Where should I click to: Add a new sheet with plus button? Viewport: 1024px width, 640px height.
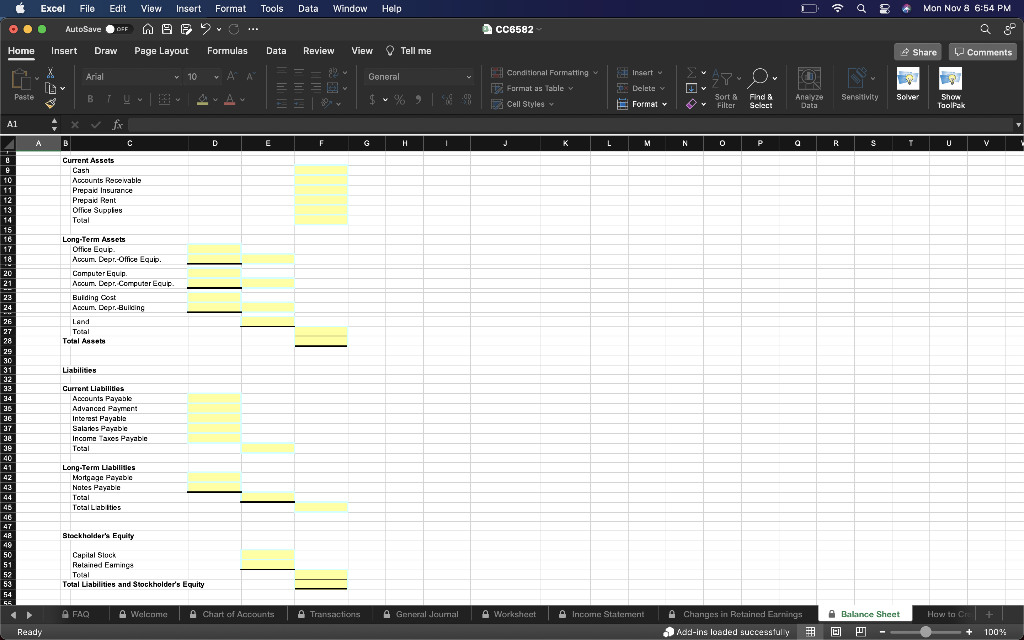[989, 614]
